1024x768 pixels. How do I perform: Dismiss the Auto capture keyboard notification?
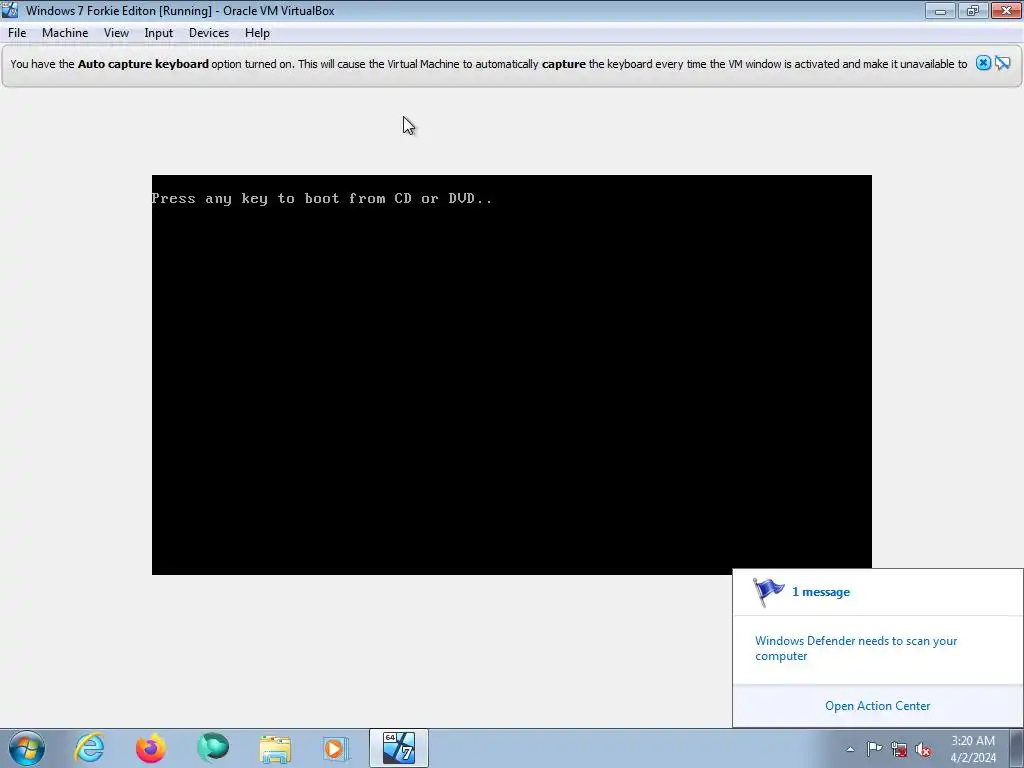pyautogui.click(x=983, y=63)
